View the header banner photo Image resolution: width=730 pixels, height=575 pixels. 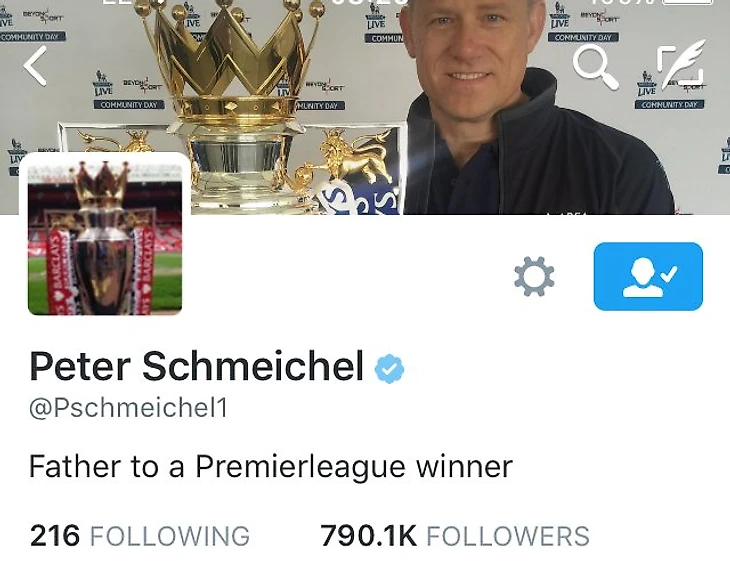pos(365,107)
